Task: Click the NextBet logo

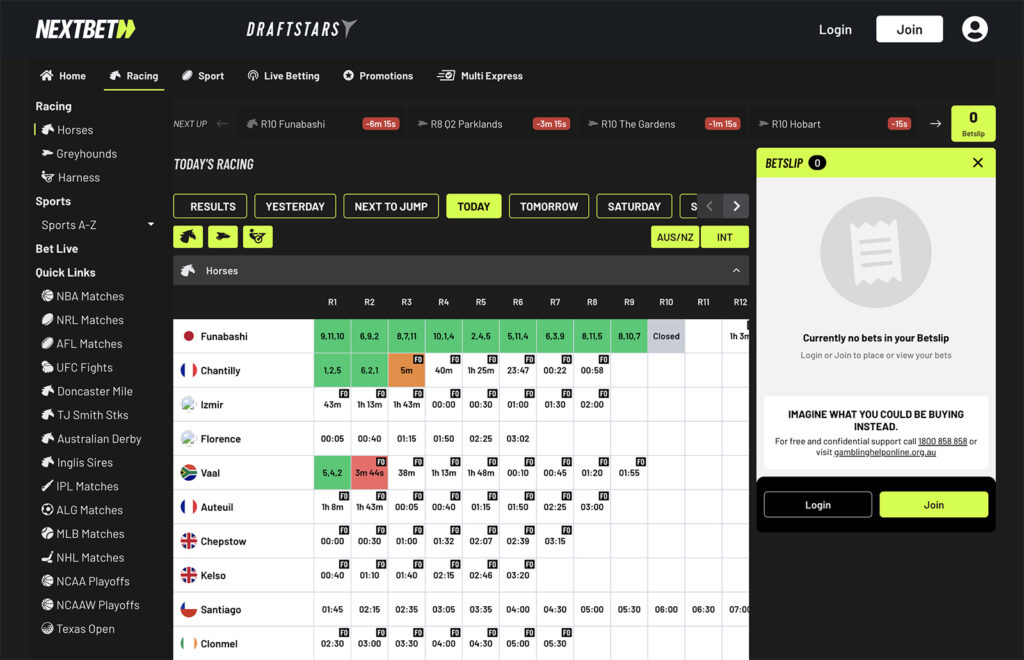Action: click(85, 30)
